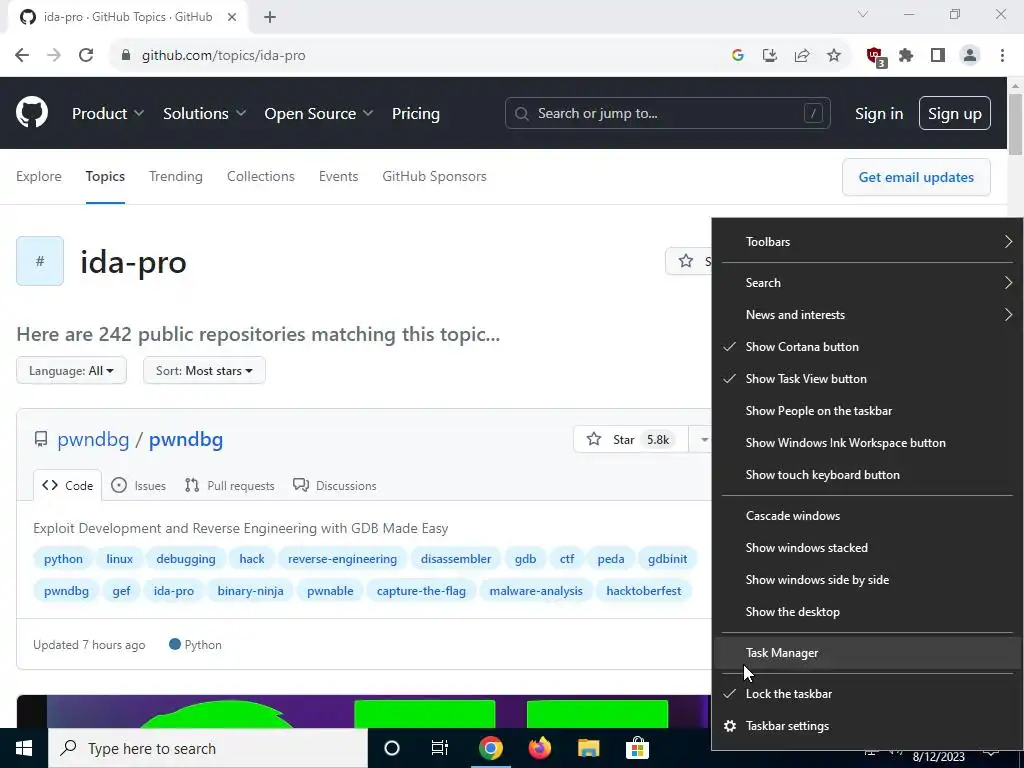Viewport: 1024px width, 768px height.
Task: Open Task View on the taskbar
Action: click(x=440, y=748)
